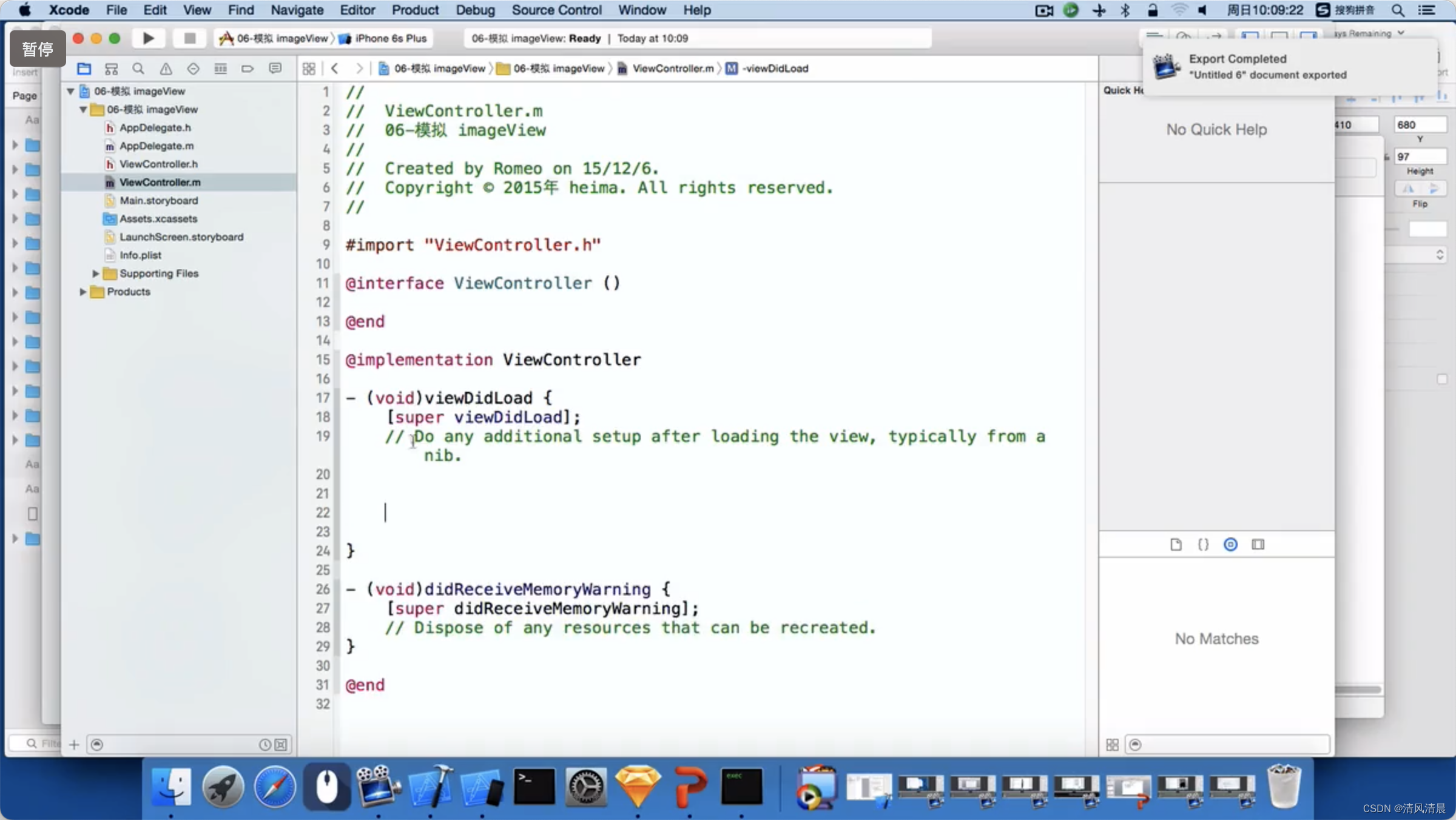
Task: Expand the Products group
Action: tap(83, 292)
